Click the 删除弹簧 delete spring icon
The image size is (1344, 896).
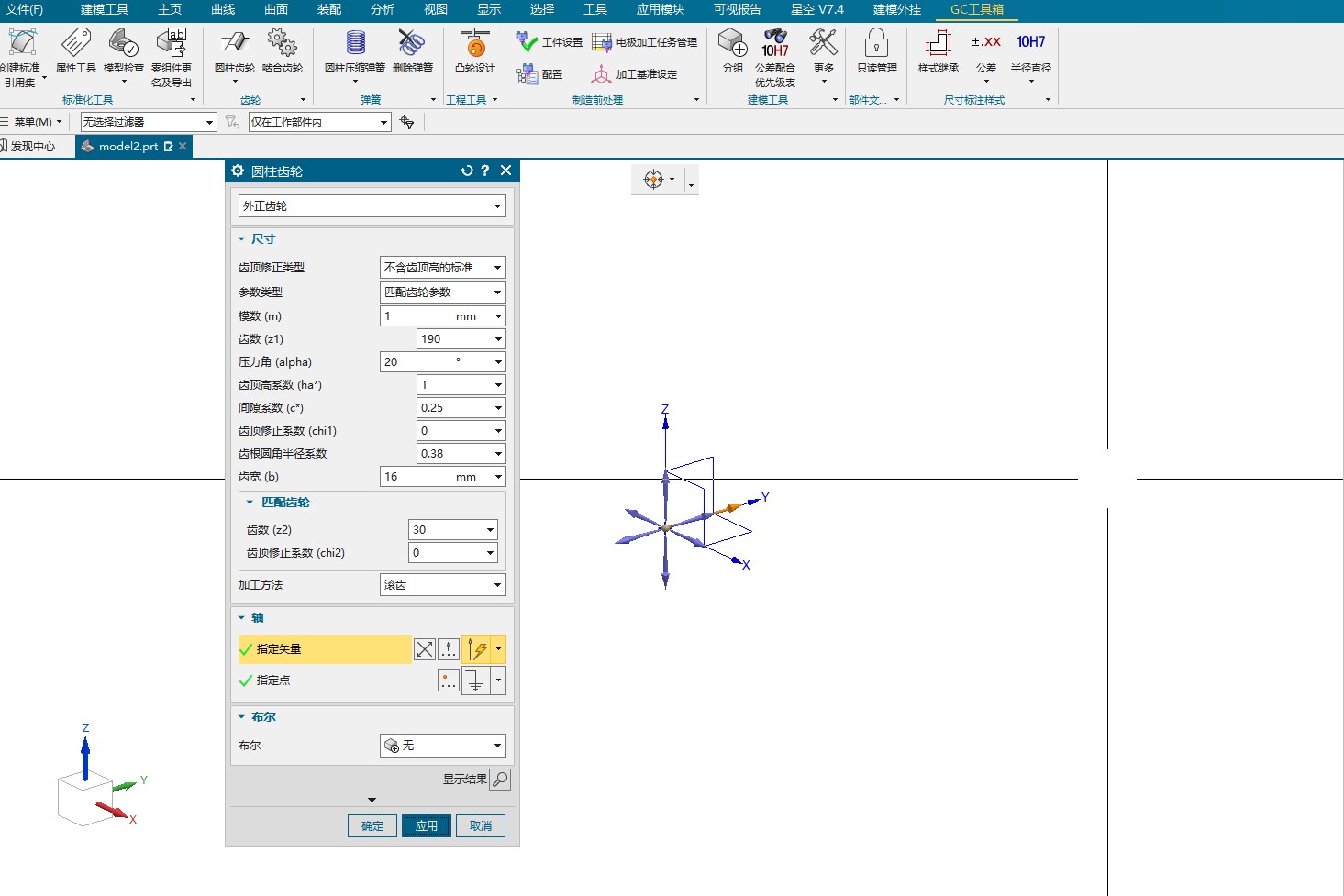pyautogui.click(x=412, y=43)
